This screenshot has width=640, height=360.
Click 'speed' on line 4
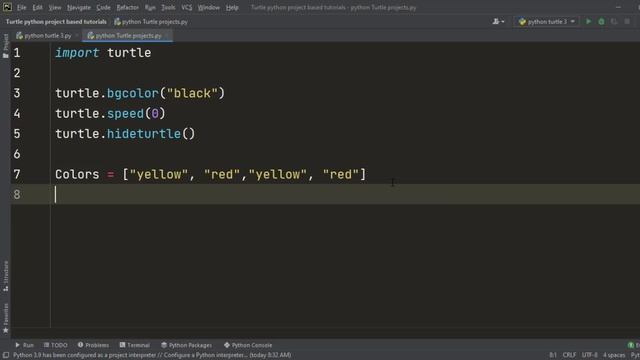pos(125,113)
